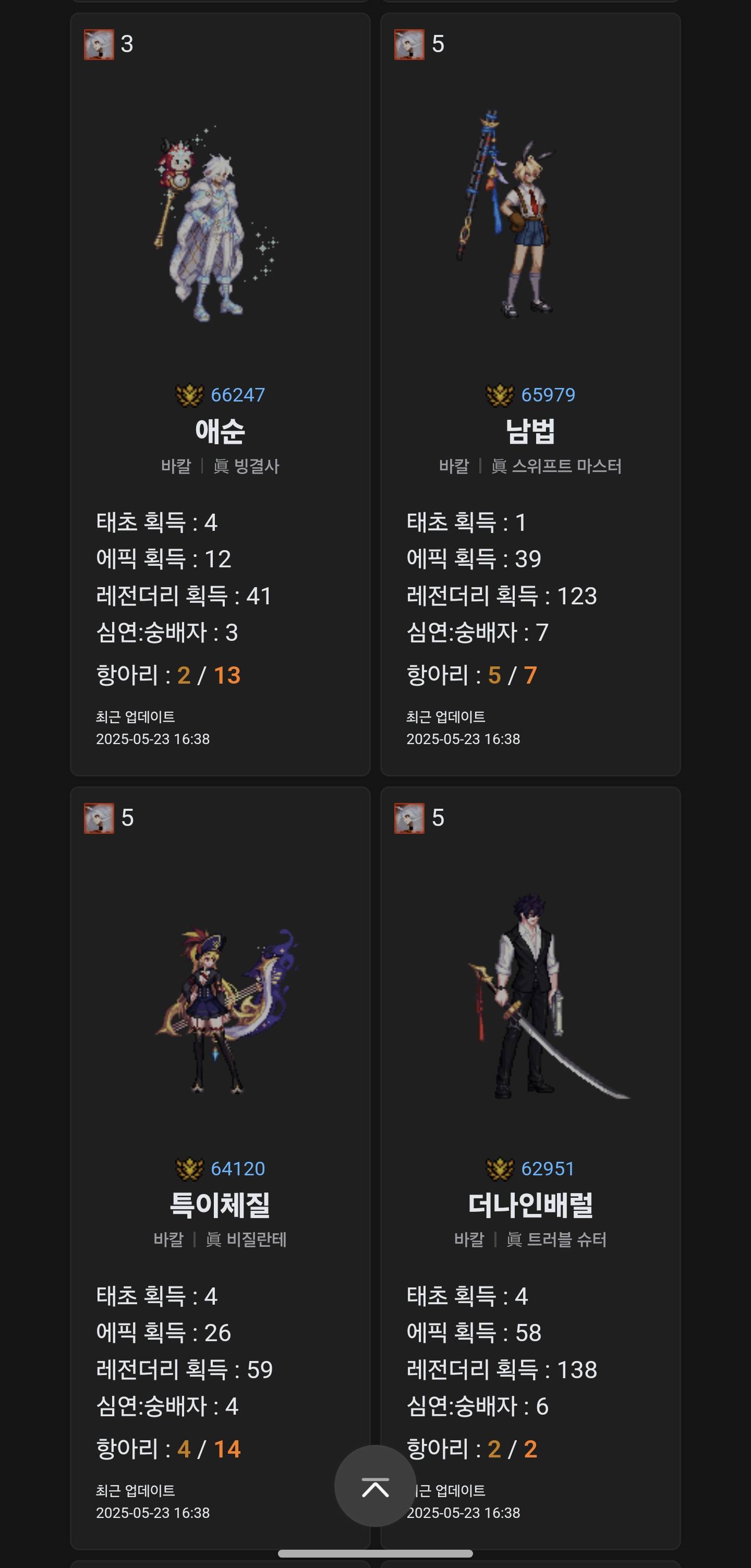Tap the scroll-to-top arrow button
Image resolution: width=751 pixels, height=1568 pixels.
point(375,1485)
